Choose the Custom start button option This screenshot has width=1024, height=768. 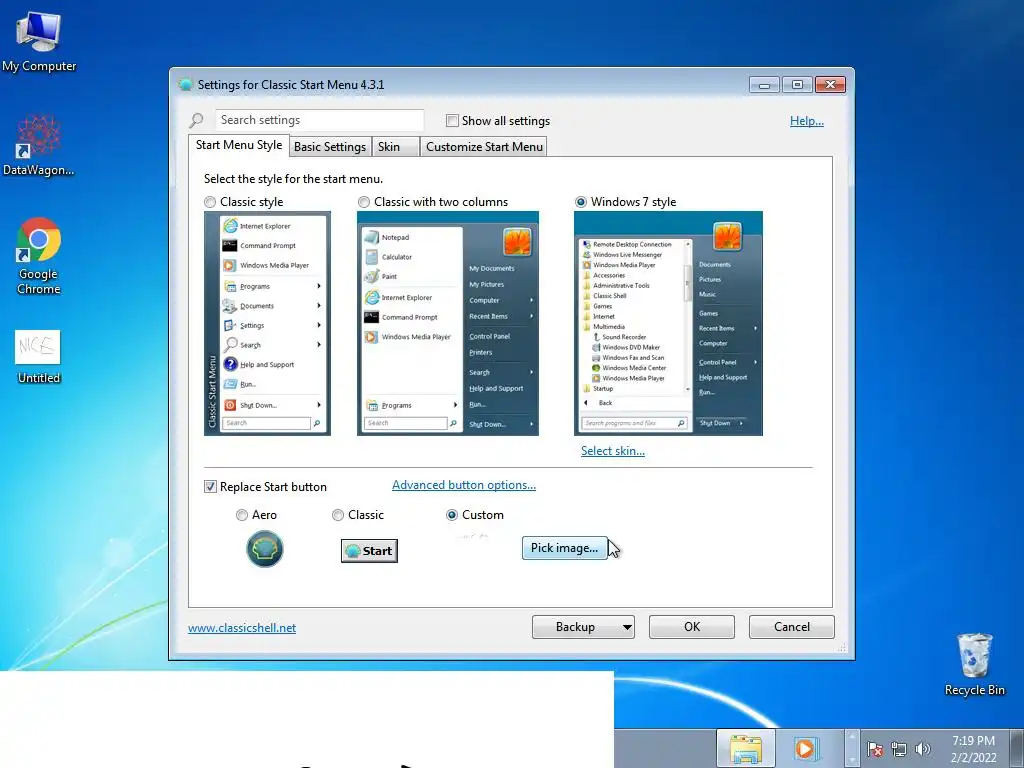pyautogui.click(x=451, y=515)
